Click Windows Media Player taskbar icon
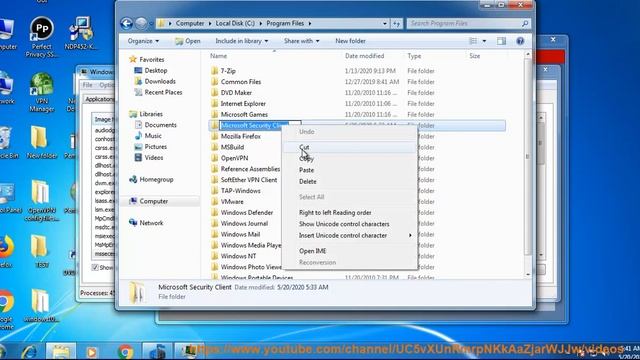The width and height of the screenshot is (640, 360). coord(92,351)
